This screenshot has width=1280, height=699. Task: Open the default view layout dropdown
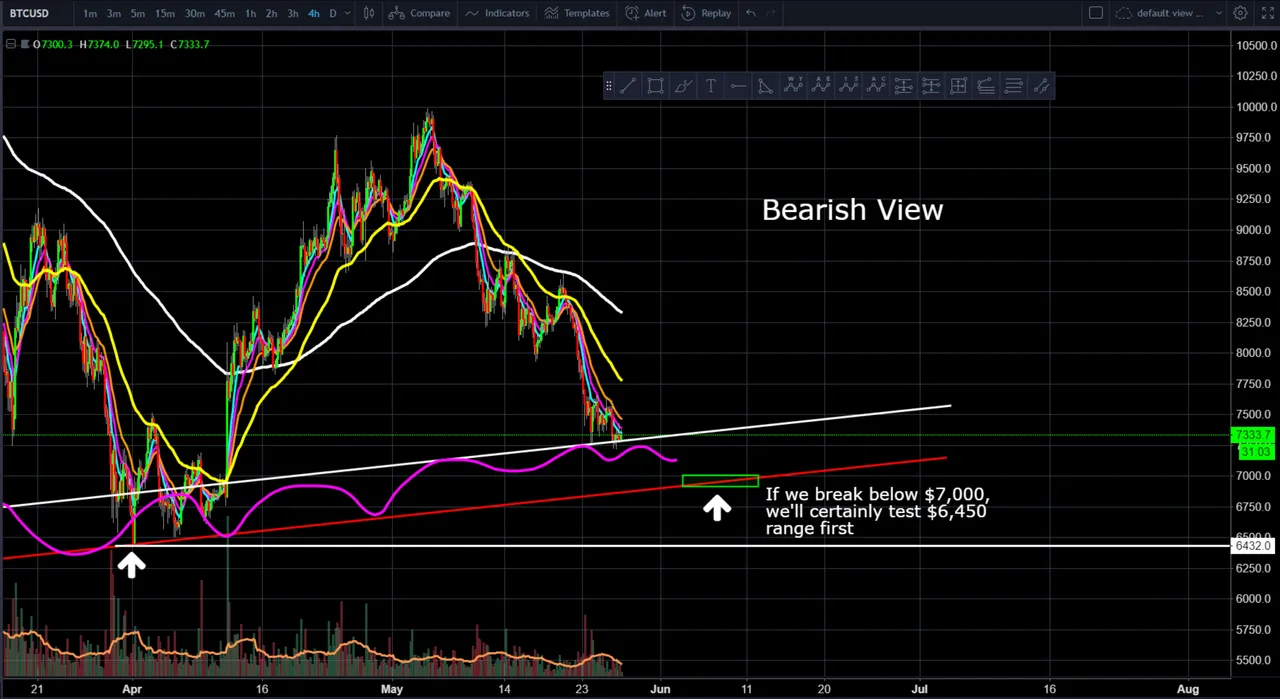coord(1170,13)
